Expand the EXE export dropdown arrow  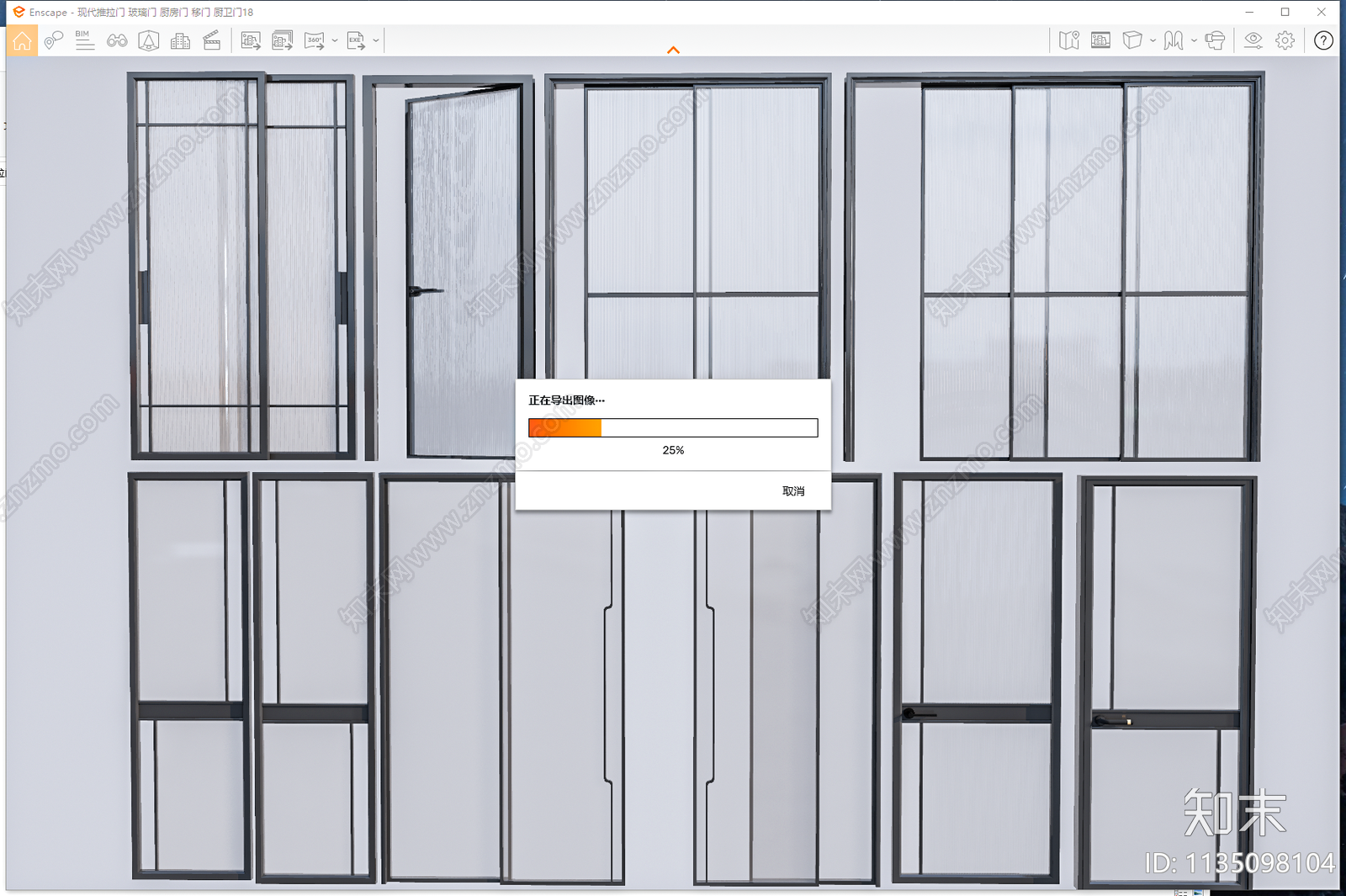click(x=376, y=40)
